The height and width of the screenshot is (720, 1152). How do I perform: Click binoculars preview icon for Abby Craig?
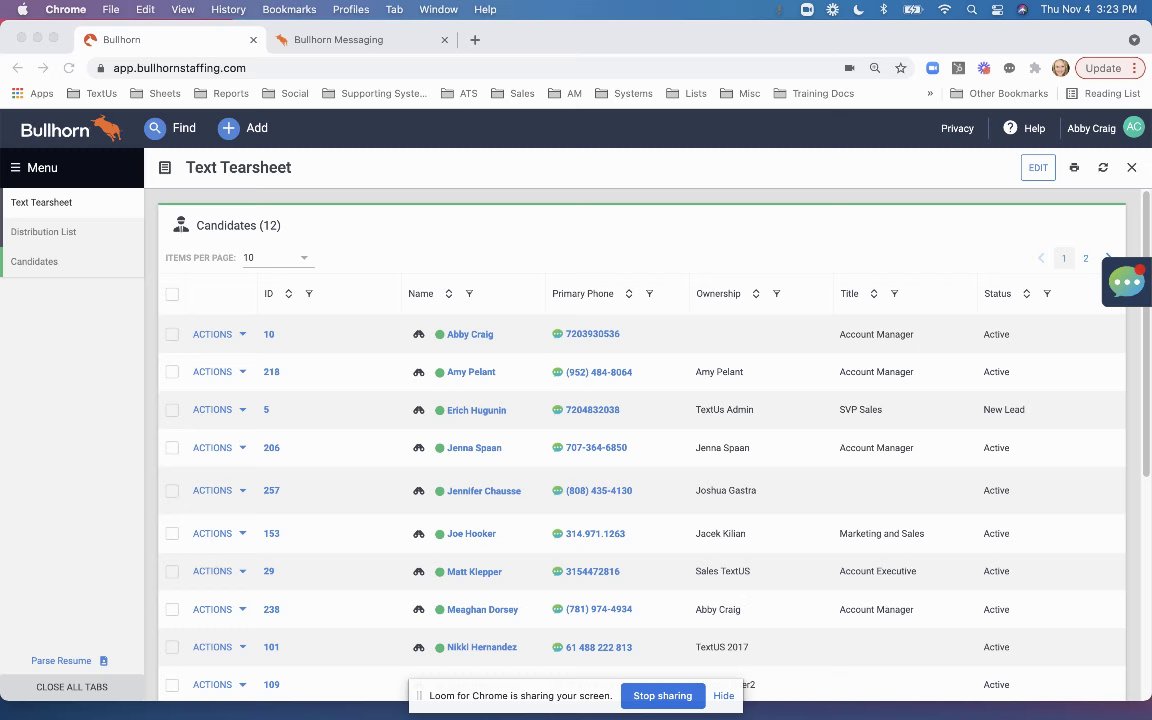pyautogui.click(x=419, y=334)
